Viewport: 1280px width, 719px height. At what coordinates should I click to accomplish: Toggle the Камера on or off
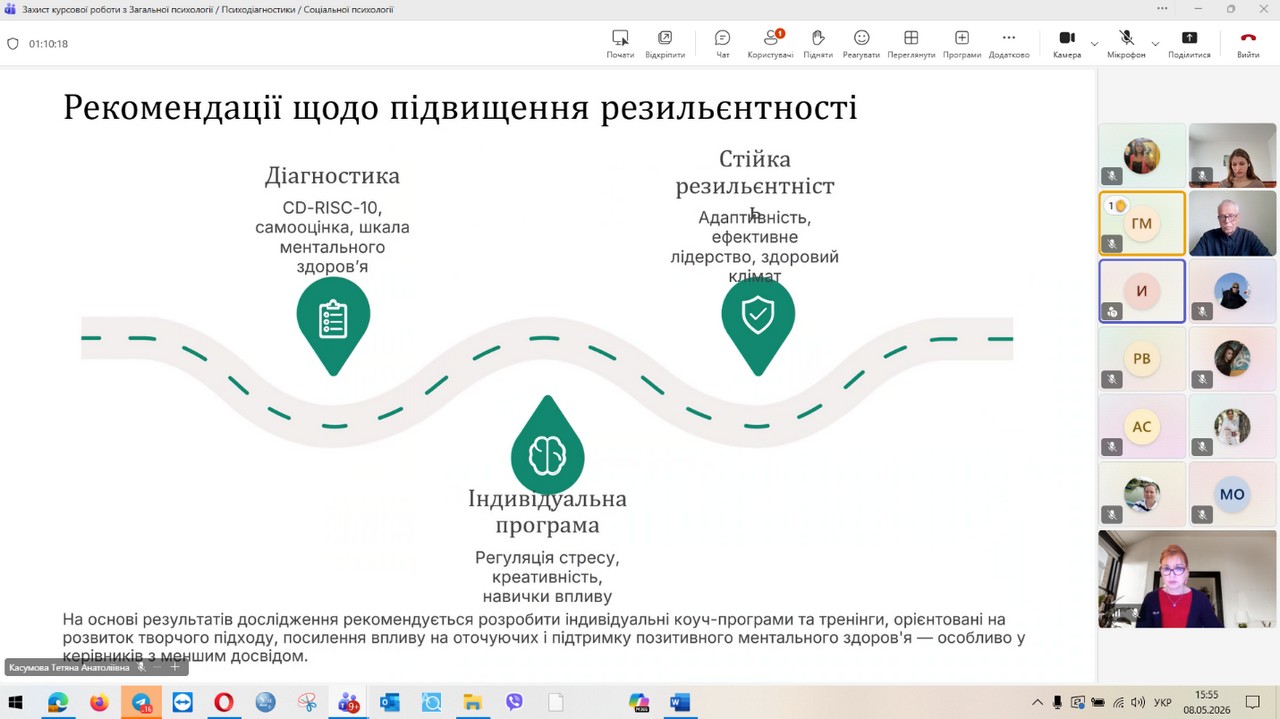[x=1067, y=43]
